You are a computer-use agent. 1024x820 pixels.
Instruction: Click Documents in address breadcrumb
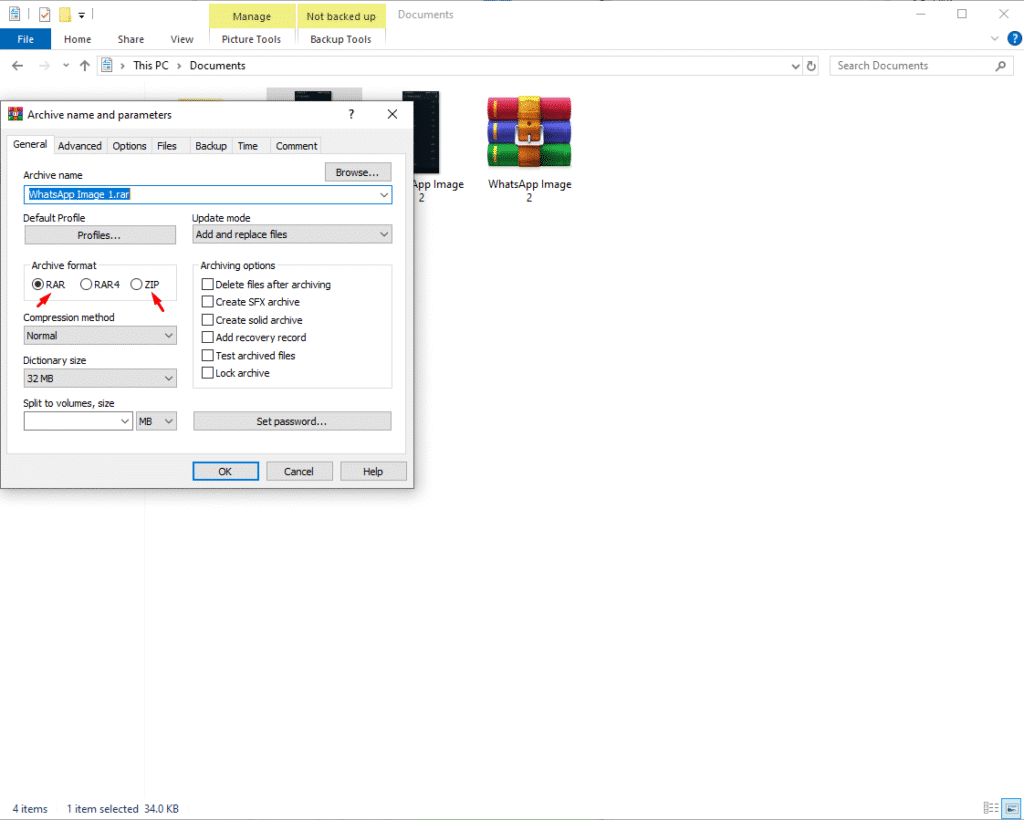[217, 66]
